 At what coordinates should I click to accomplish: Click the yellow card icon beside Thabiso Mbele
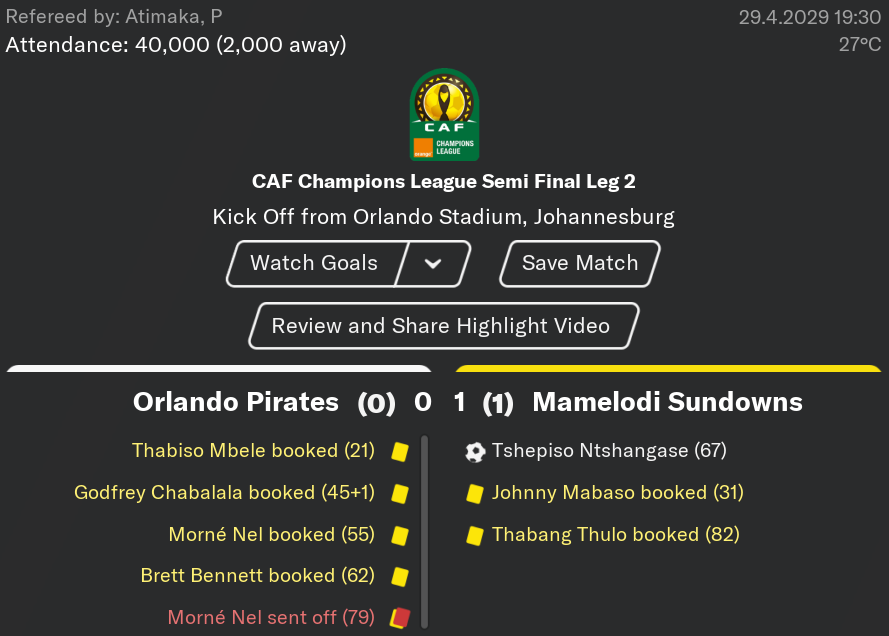pos(400,452)
